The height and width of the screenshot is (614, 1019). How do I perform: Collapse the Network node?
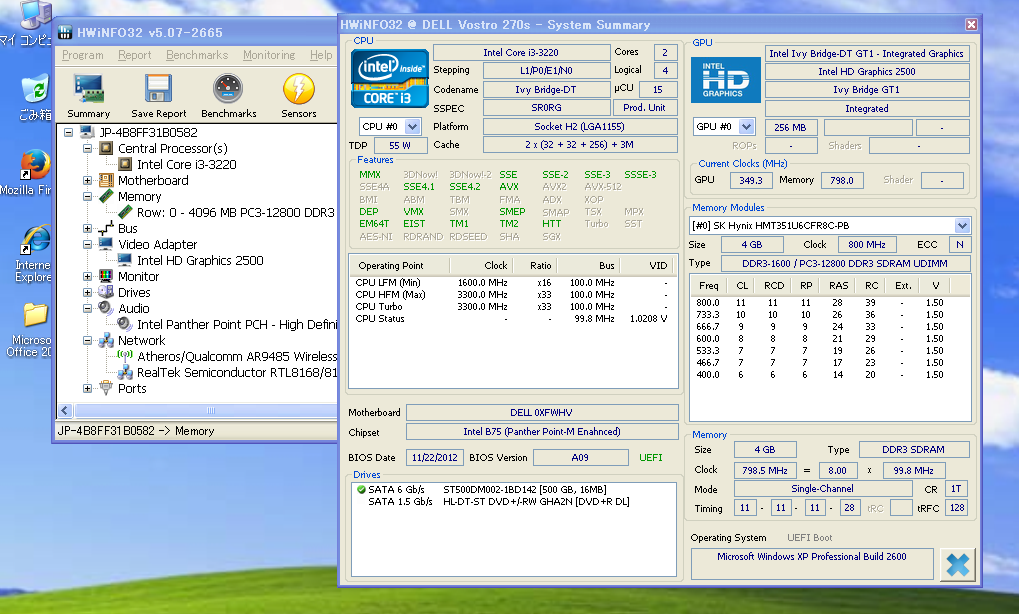[87, 340]
